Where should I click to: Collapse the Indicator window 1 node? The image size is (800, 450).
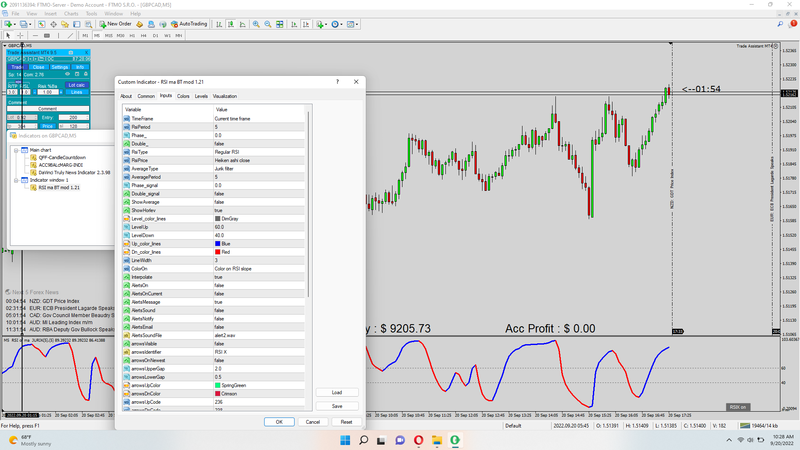pos(17,180)
